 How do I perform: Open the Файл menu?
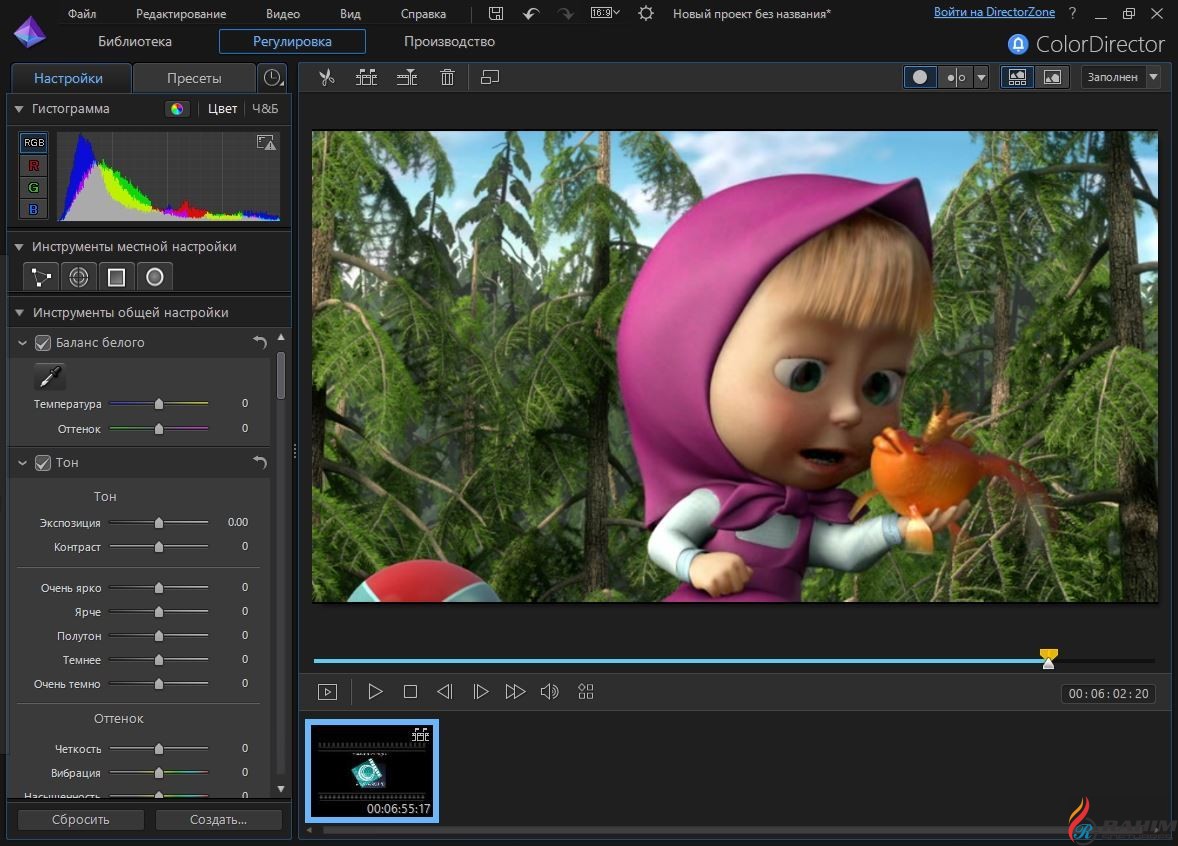(82, 14)
